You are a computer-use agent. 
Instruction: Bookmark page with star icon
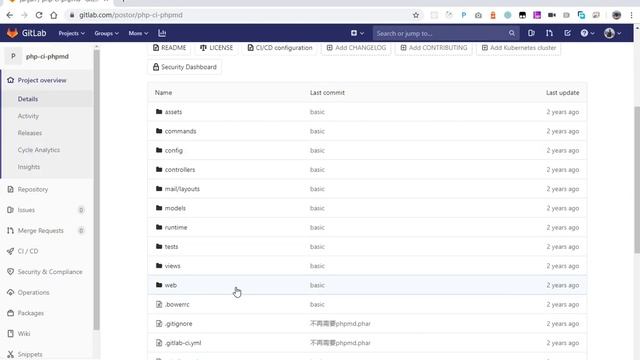coord(416,15)
